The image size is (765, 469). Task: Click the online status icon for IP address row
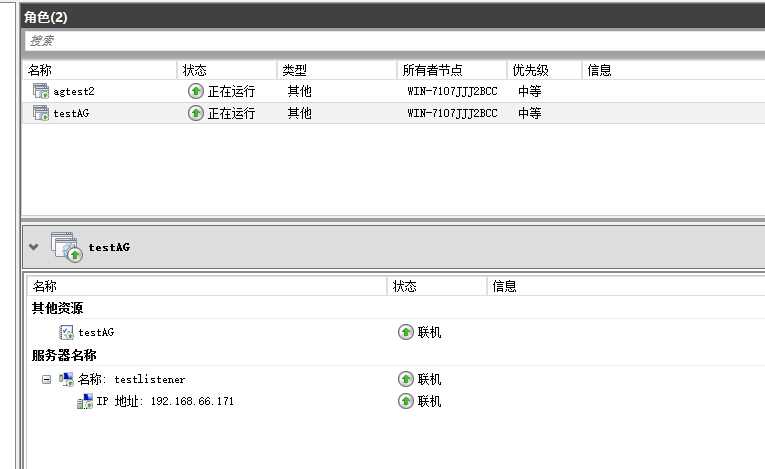405,401
